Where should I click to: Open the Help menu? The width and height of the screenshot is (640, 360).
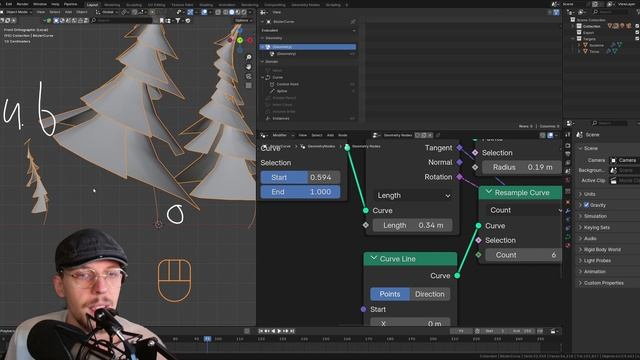click(x=55, y=4)
